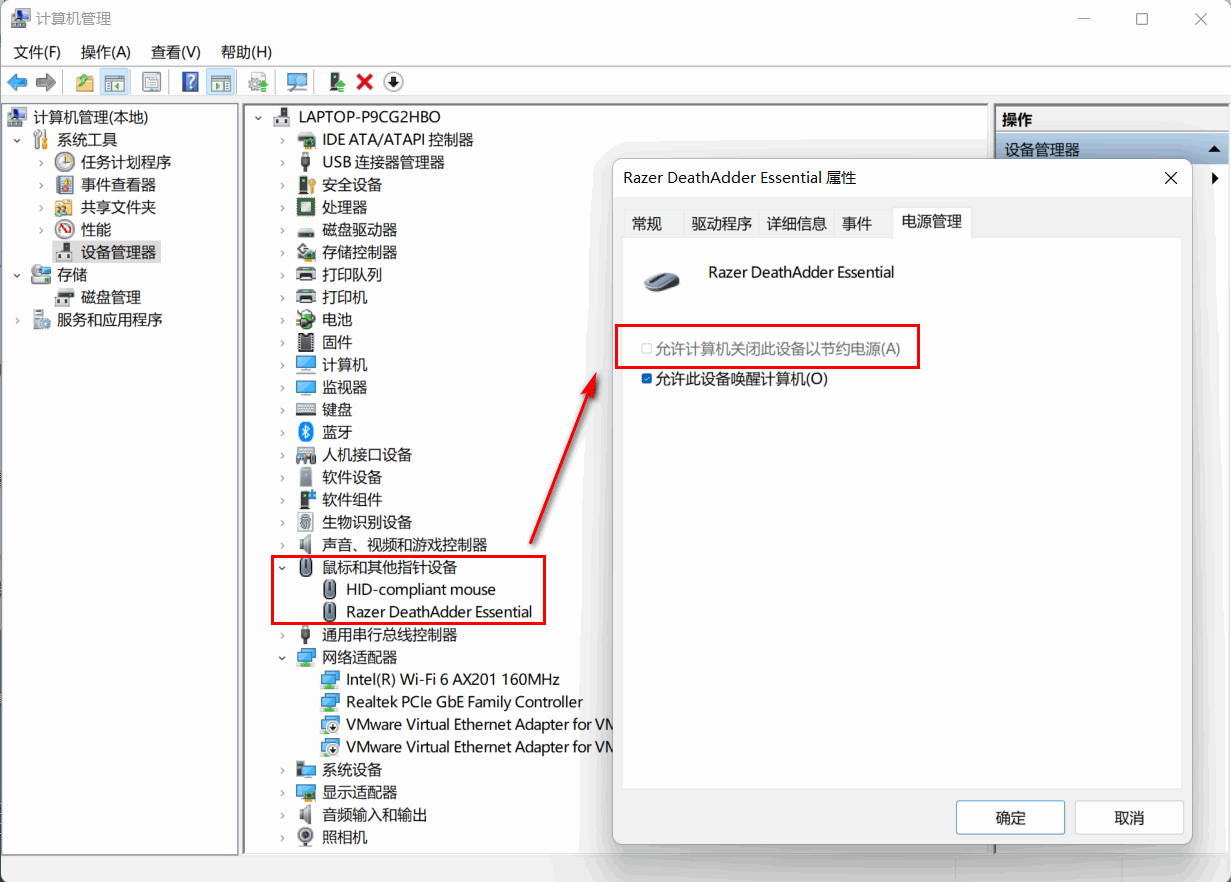Click the scan for hardware changes monitor icon
The width and height of the screenshot is (1231, 882).
[x=297, y=82]
